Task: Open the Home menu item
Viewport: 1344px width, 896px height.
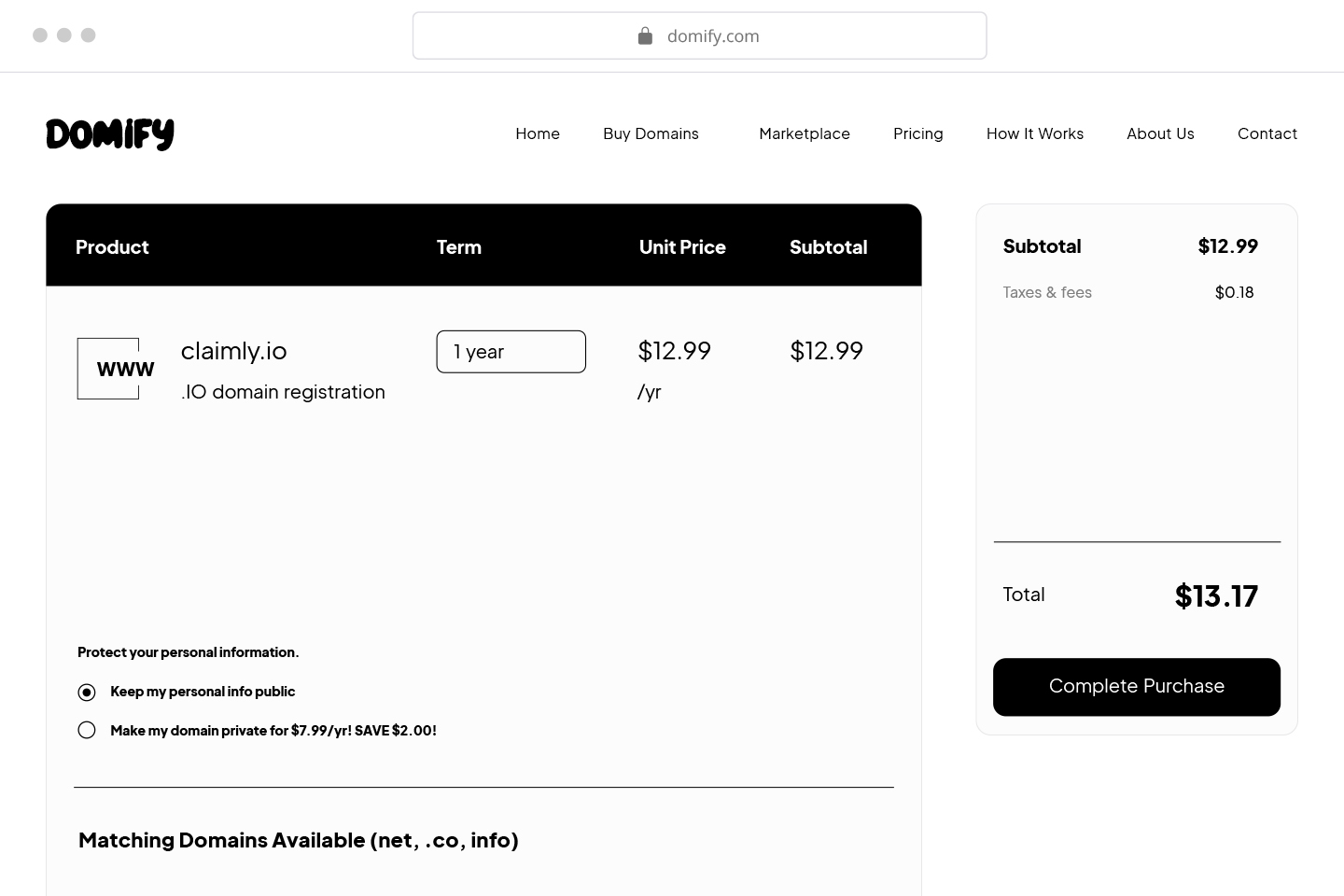Action: coord(537,133)
